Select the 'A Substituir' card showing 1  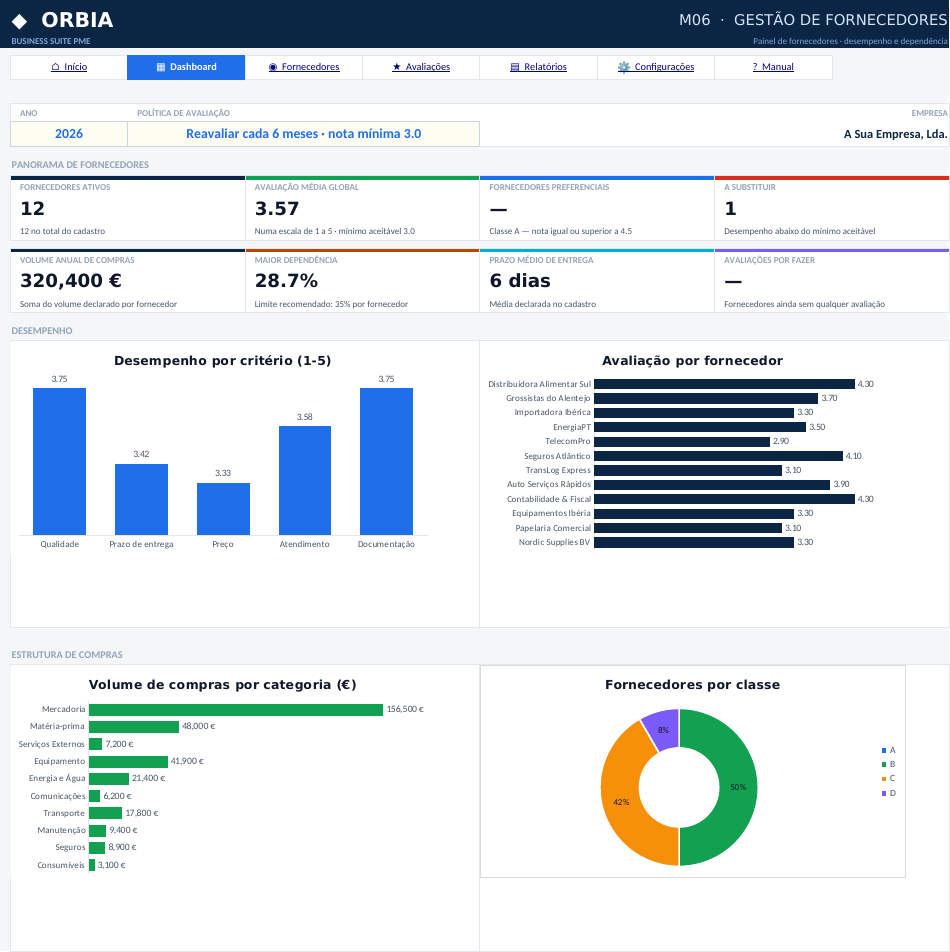(x=832, y=209)
